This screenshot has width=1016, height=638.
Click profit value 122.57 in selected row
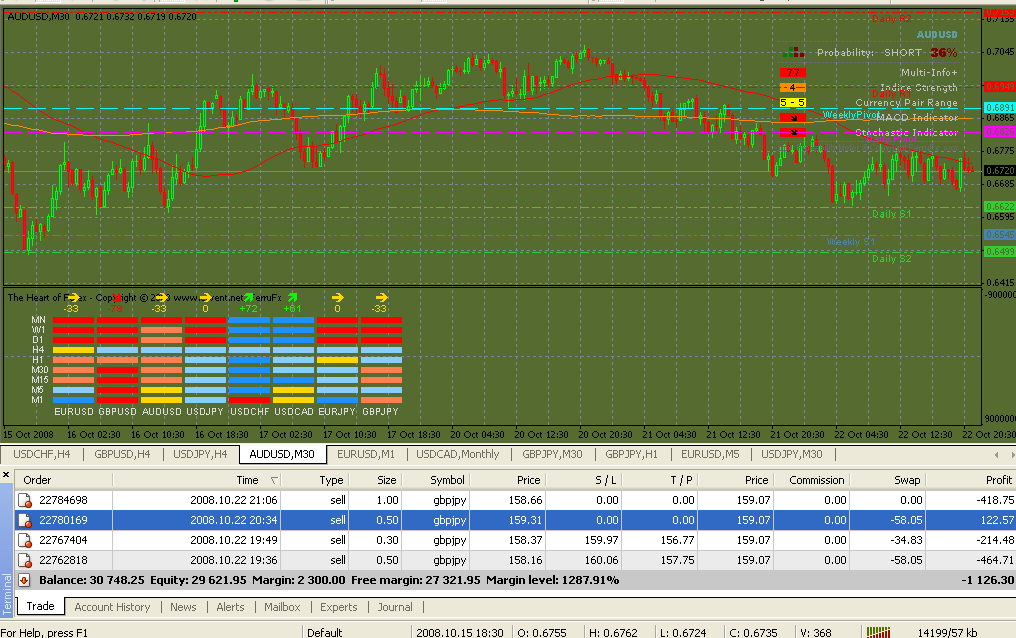997,520
